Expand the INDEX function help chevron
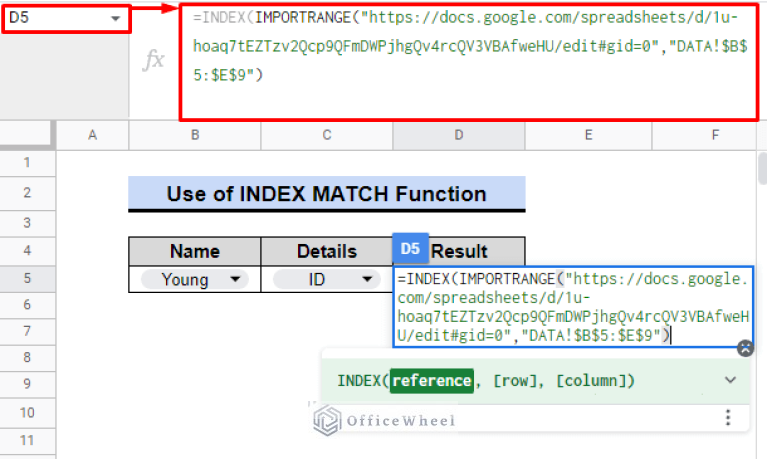Viewport: 767px width, 459px height. [x=730, y=380]
